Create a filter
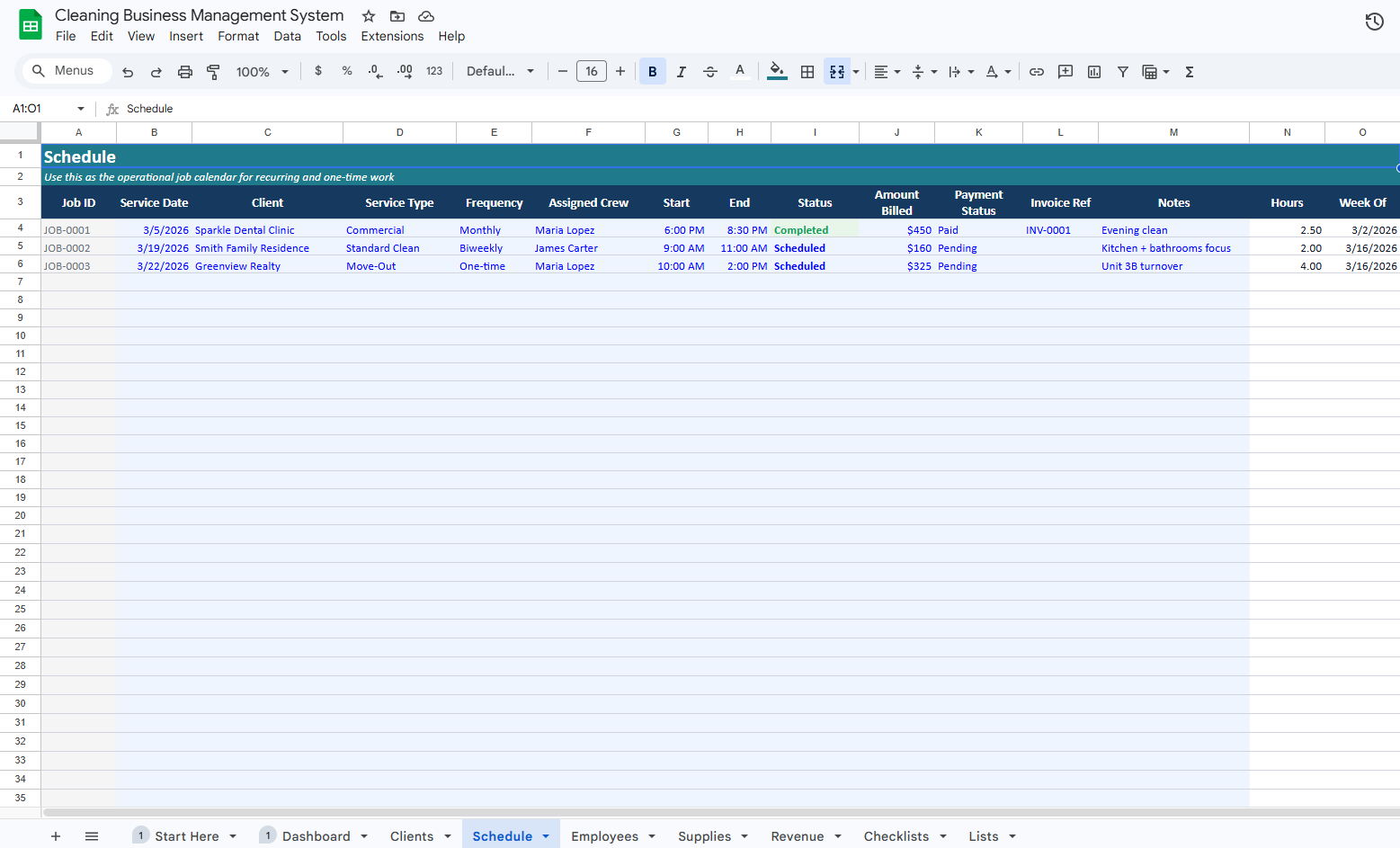This screenshot has height=848, width=1400. tap(1123, 72)
